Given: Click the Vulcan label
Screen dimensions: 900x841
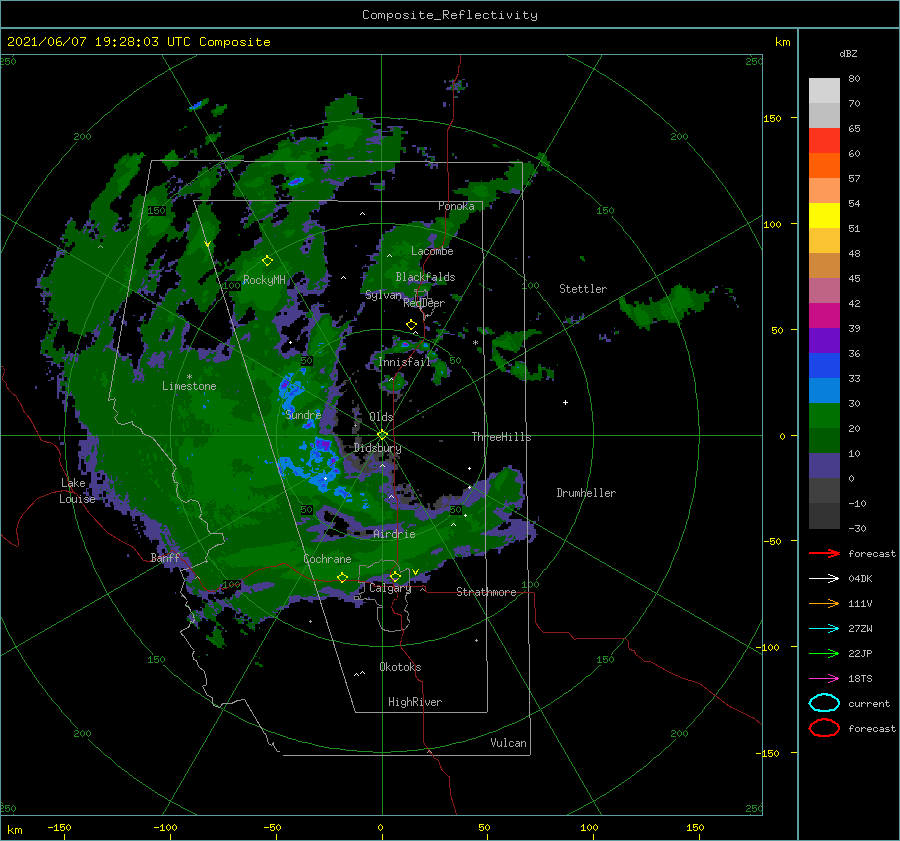Looking at the screenshot, I should [509, 743].
